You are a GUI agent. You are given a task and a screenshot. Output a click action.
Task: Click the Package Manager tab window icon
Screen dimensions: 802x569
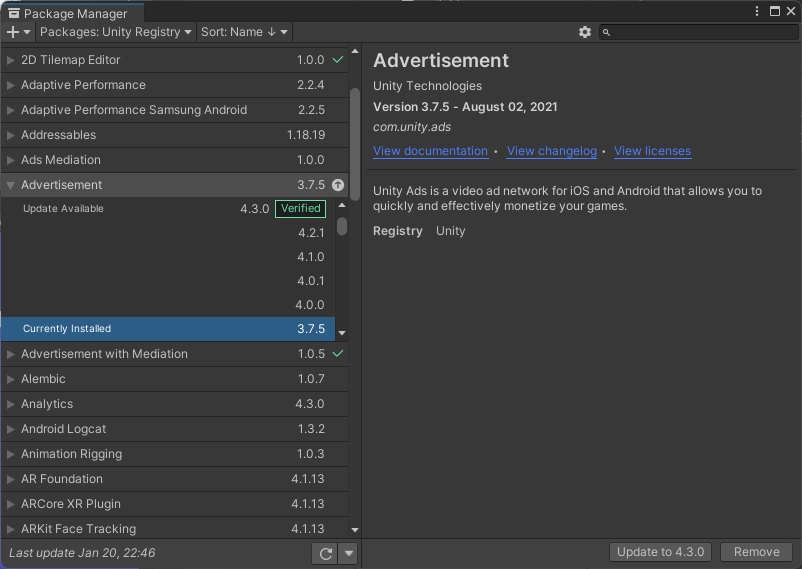pos(14,13)
